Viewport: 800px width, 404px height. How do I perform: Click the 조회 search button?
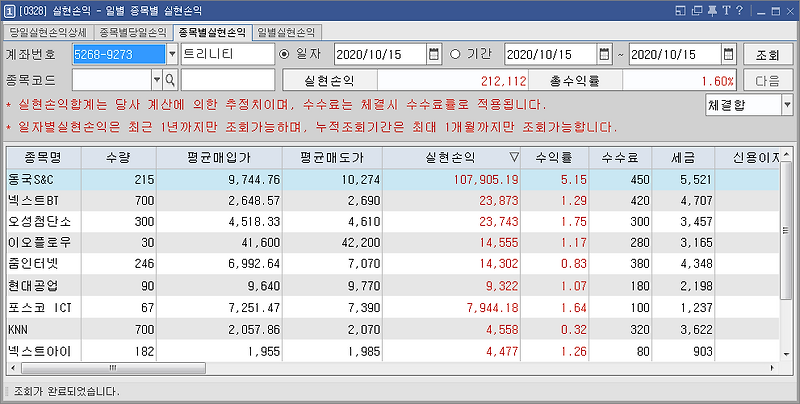767,54
